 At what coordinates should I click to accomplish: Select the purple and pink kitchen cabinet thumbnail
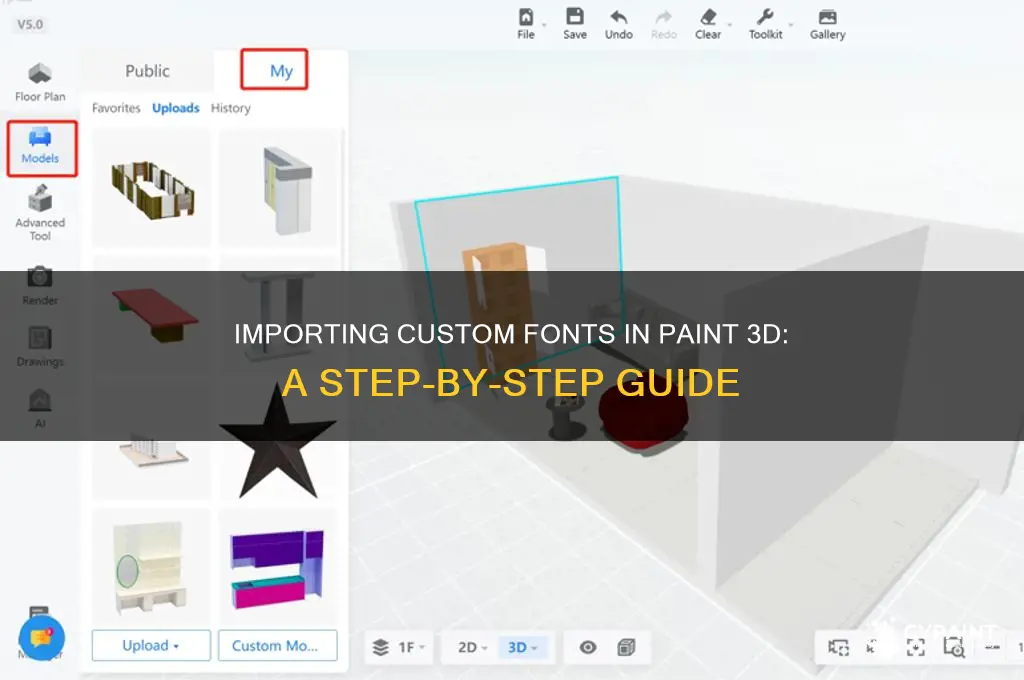click(278, 568)
